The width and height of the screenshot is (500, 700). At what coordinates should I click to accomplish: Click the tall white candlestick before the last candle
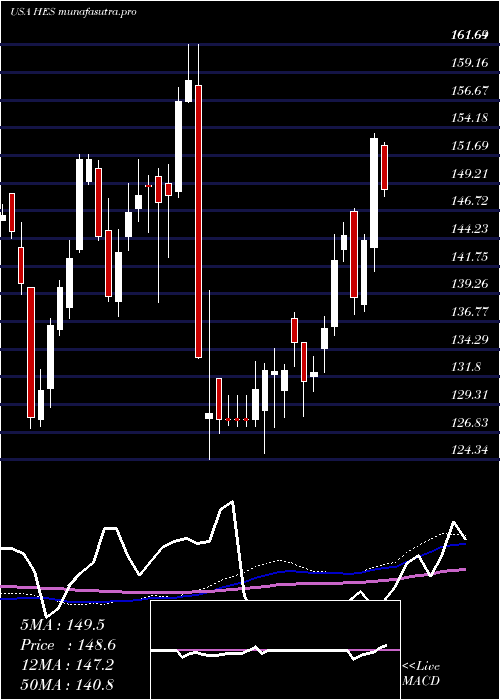pyautogui.click(x=374, y=193)
